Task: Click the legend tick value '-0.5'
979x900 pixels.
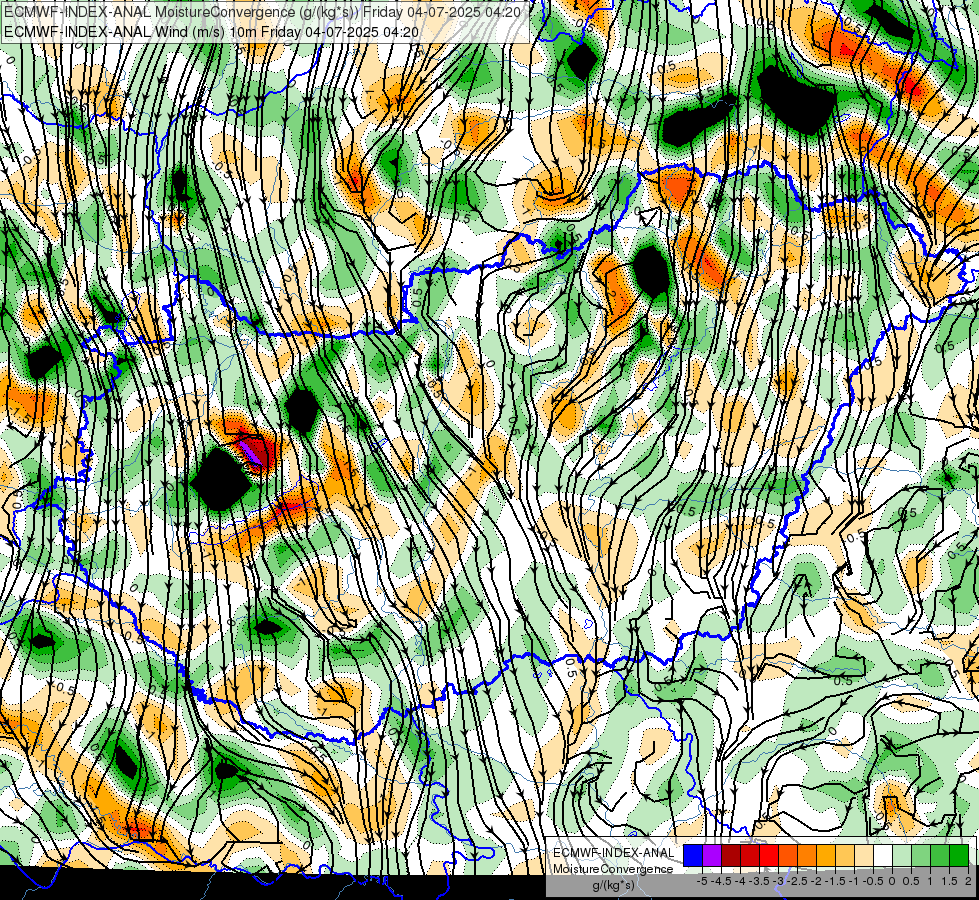Action: (873, 881)
